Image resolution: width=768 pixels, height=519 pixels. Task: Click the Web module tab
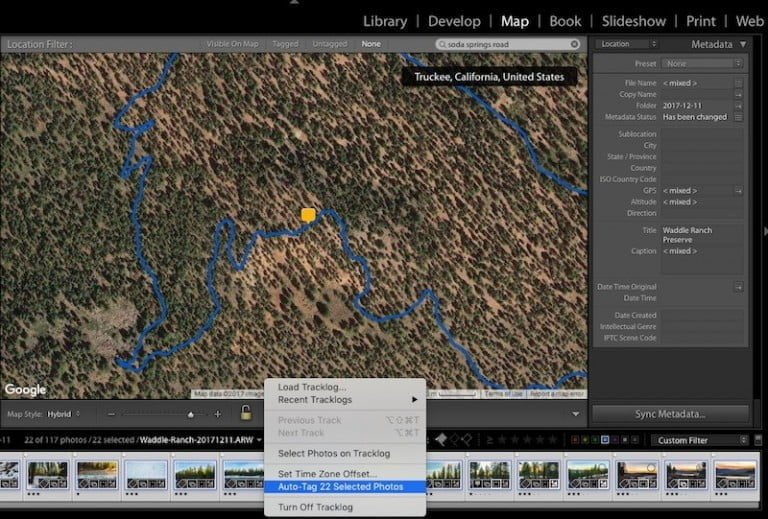(x=749, y=21)
